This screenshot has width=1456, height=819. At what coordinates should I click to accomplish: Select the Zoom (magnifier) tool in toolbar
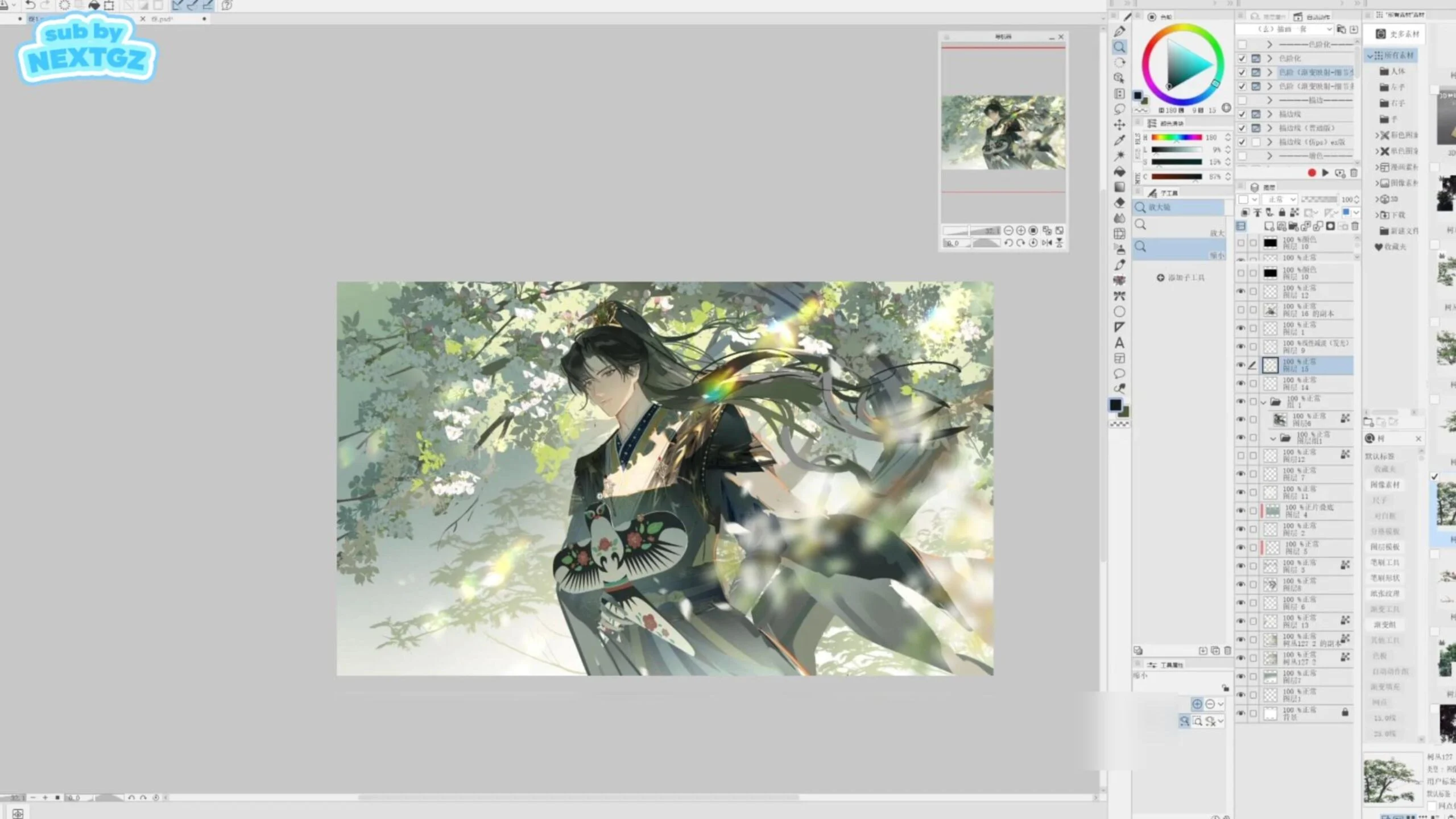1119,47
